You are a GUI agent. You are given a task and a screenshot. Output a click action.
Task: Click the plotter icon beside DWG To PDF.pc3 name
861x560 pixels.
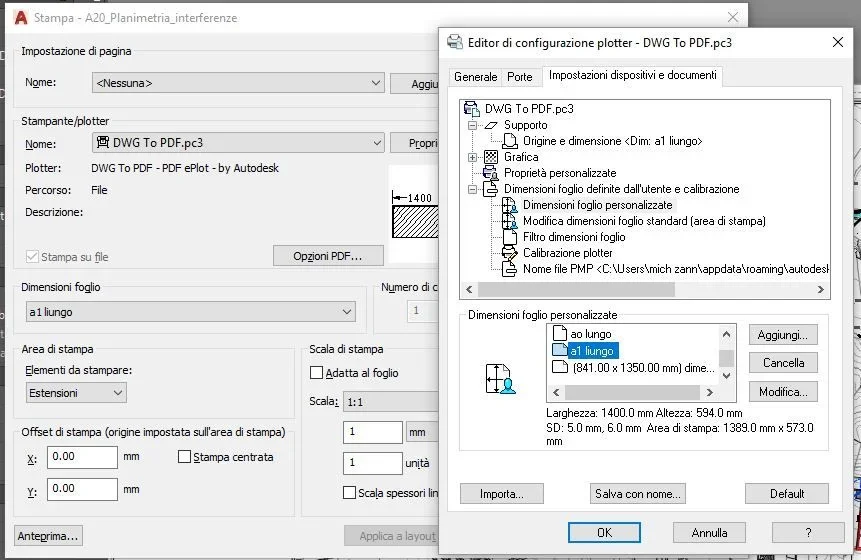pos(103,142)
